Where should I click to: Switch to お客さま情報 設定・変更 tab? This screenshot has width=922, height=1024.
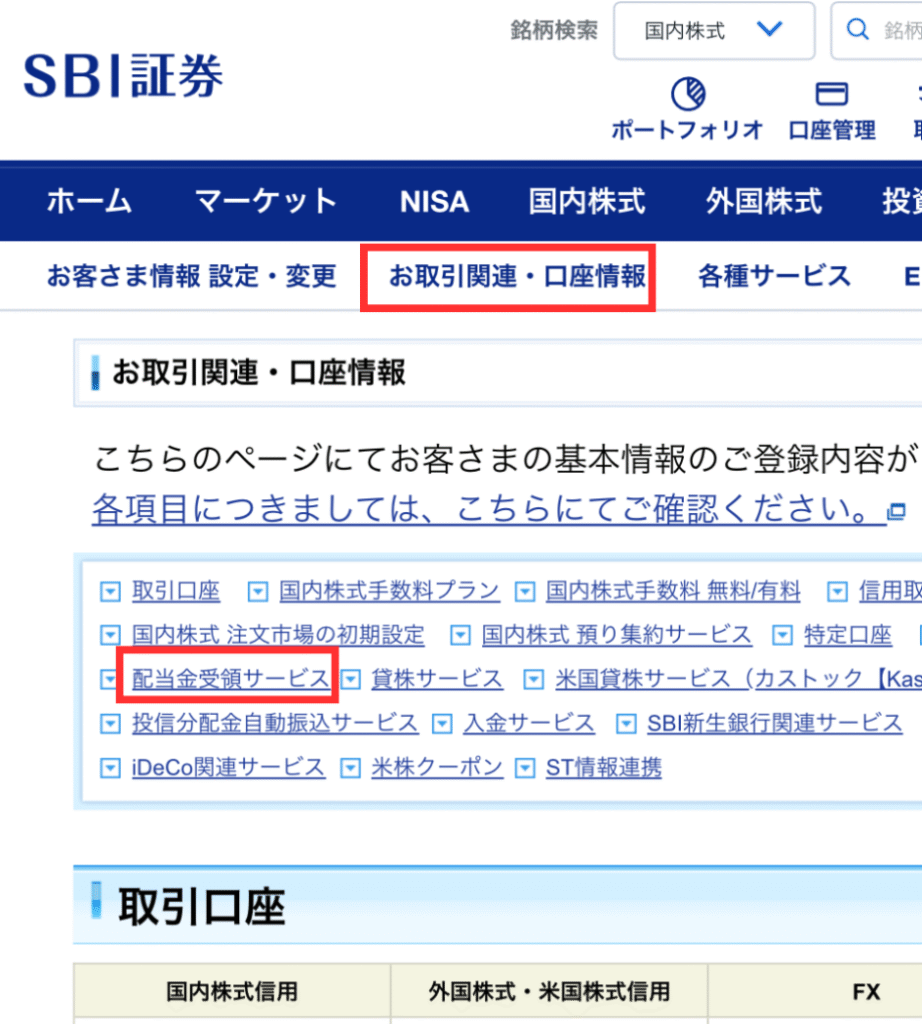[191, 276]
